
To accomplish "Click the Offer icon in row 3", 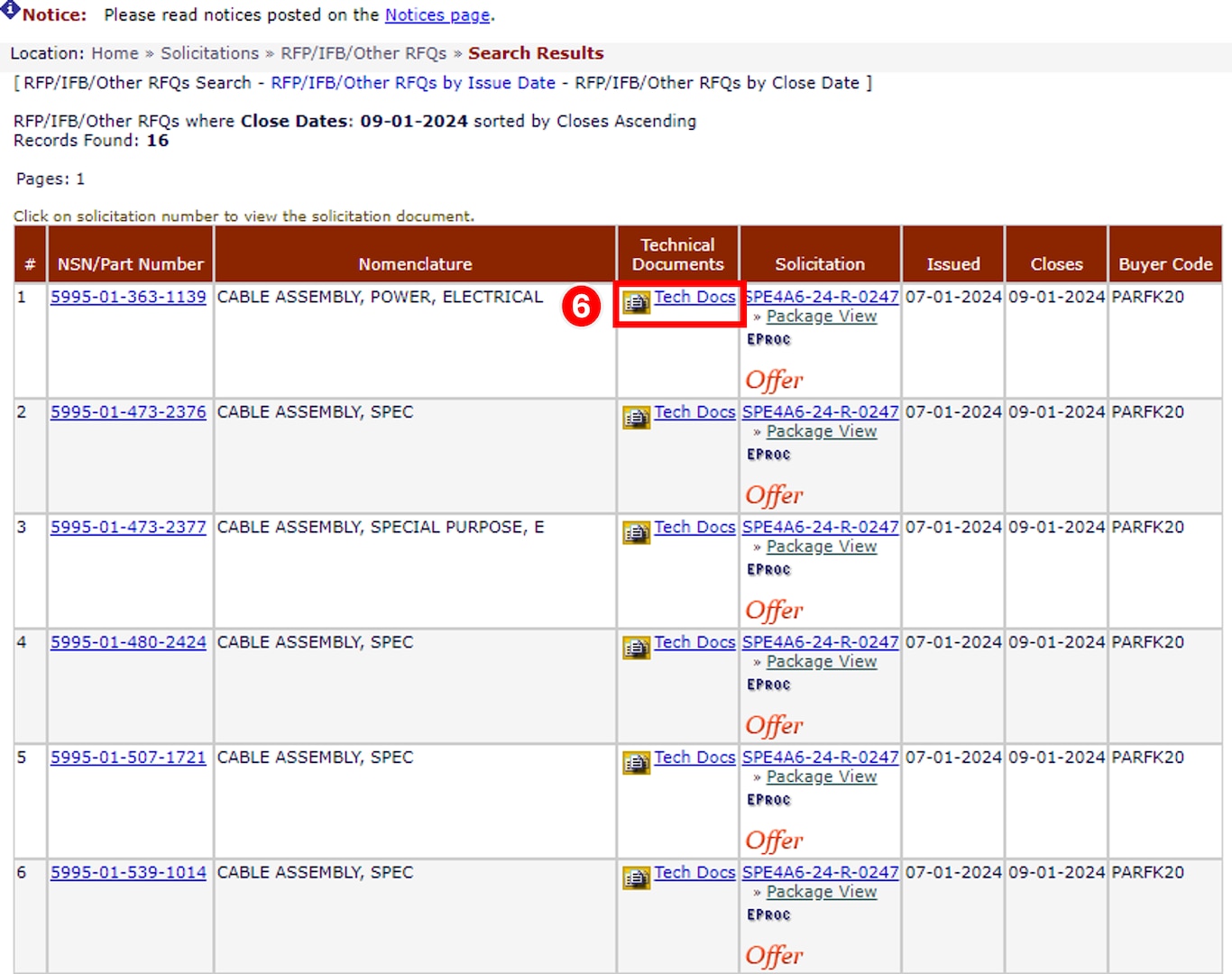I will [x=774, y=611].
